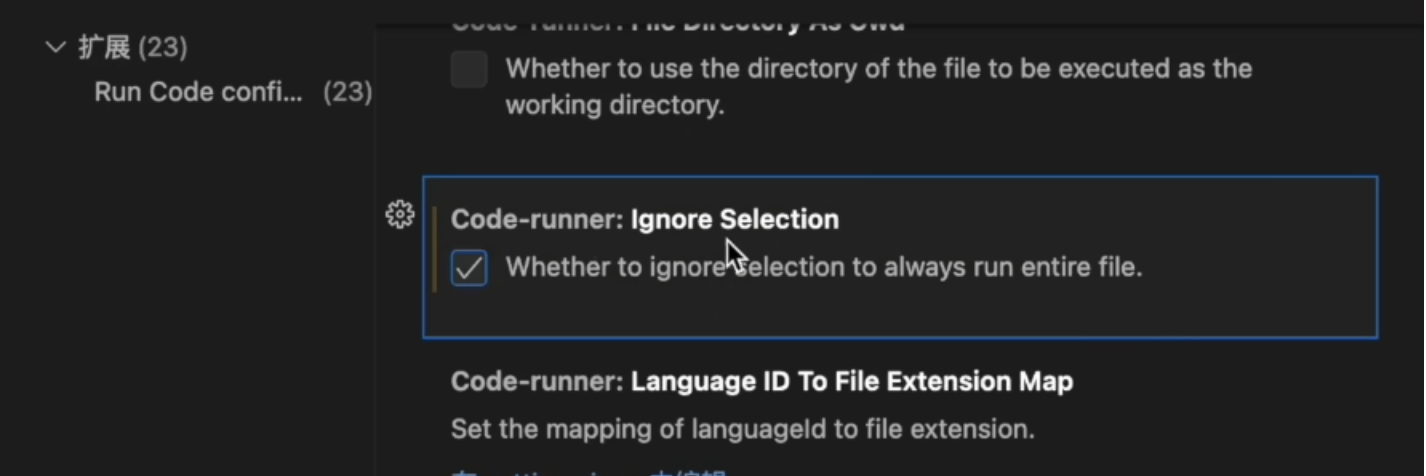Click the (23) count beside Run Code confi...

click(348, 92)
